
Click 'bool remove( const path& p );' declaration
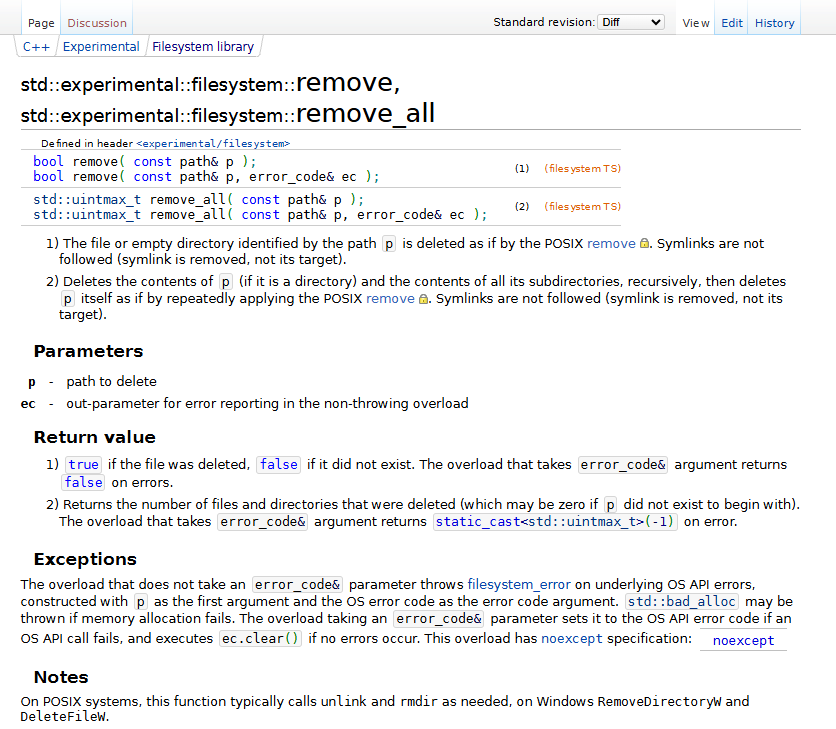coord(145,162)
